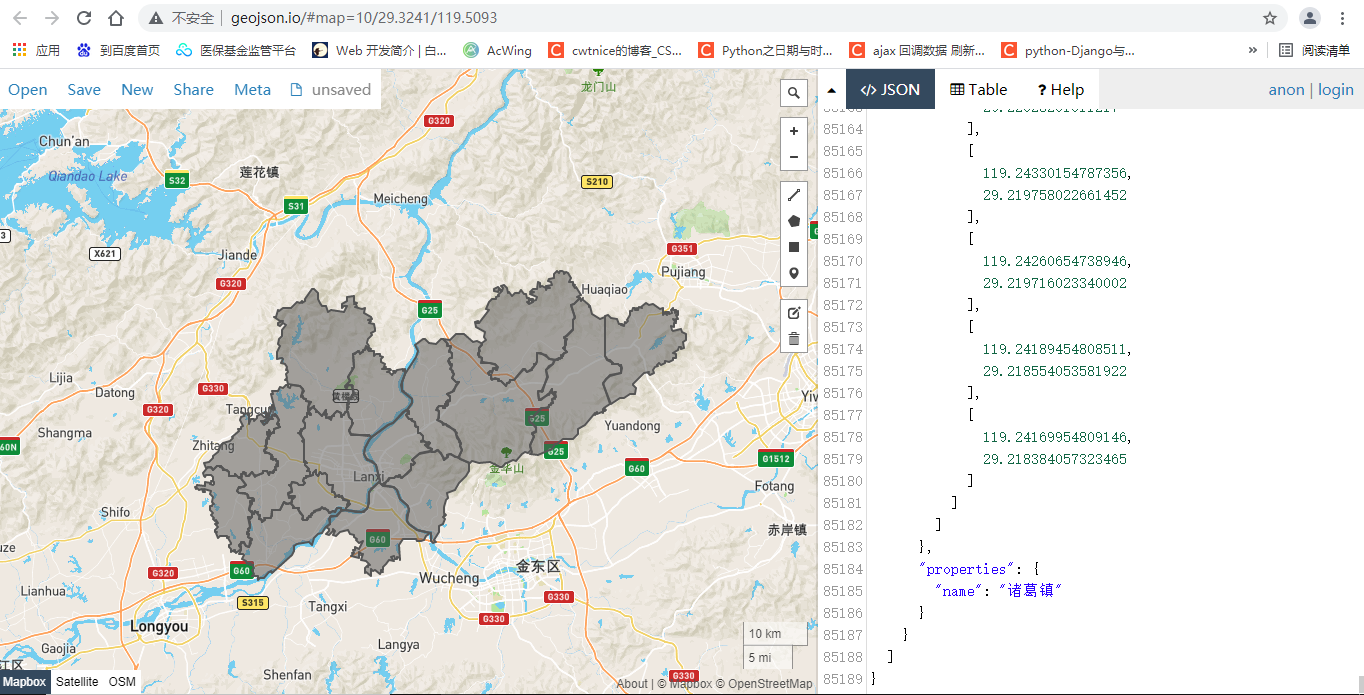Open the About map attribution link
The height and width of the screenshot is (695, 1364).
(632, 684)
